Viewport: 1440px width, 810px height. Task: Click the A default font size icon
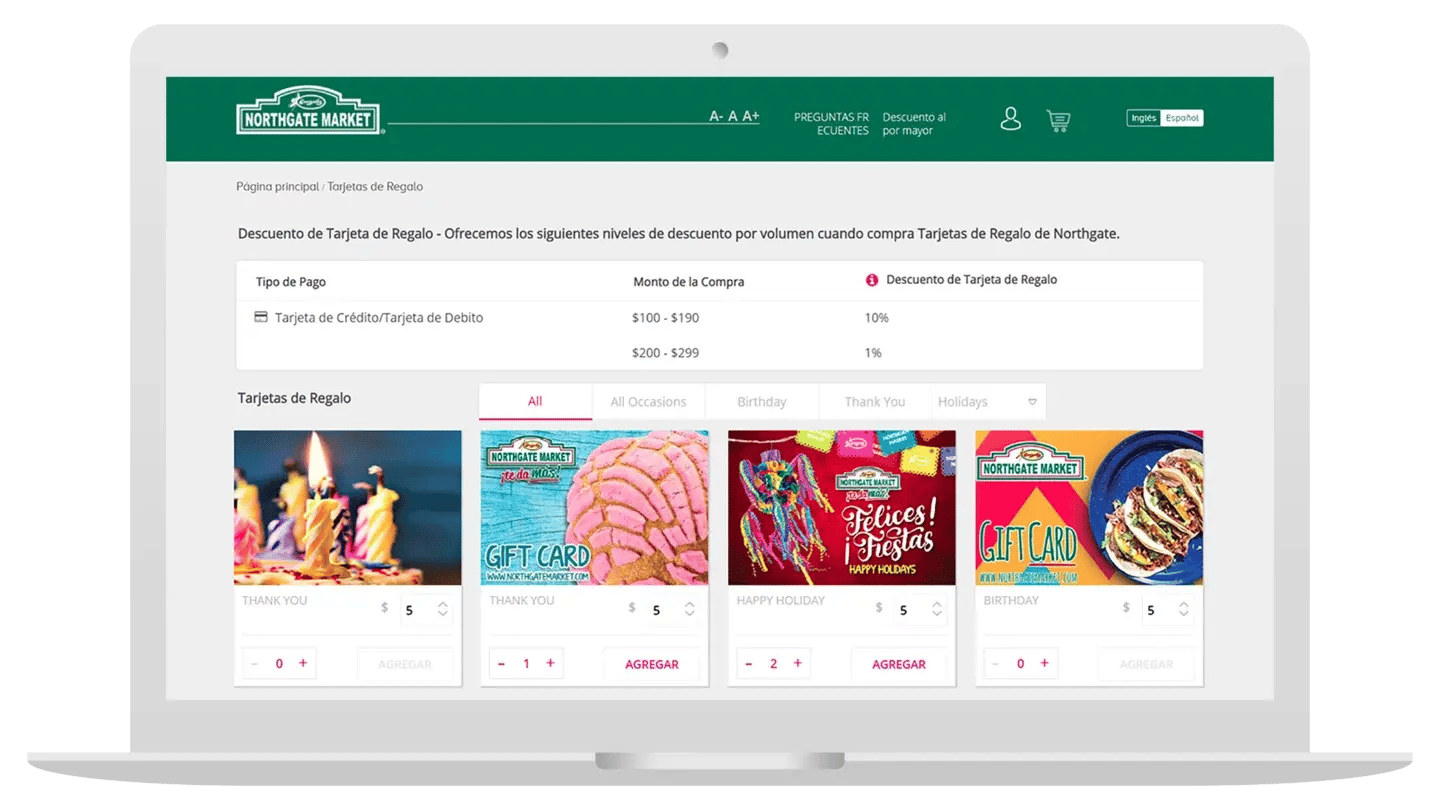731,116
